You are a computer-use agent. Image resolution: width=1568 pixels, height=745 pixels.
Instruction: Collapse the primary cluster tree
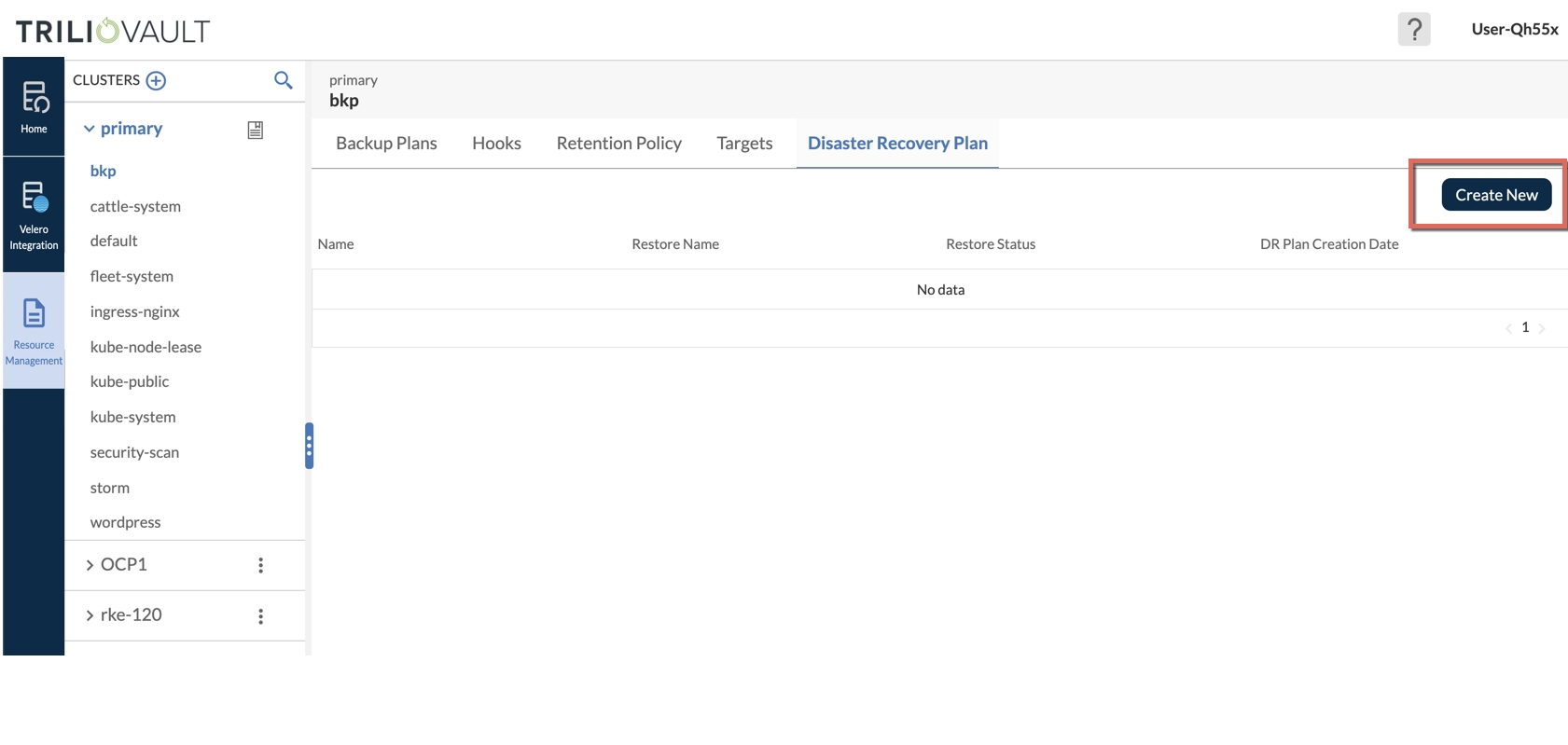pyautogui.click(x=90, y=130)
